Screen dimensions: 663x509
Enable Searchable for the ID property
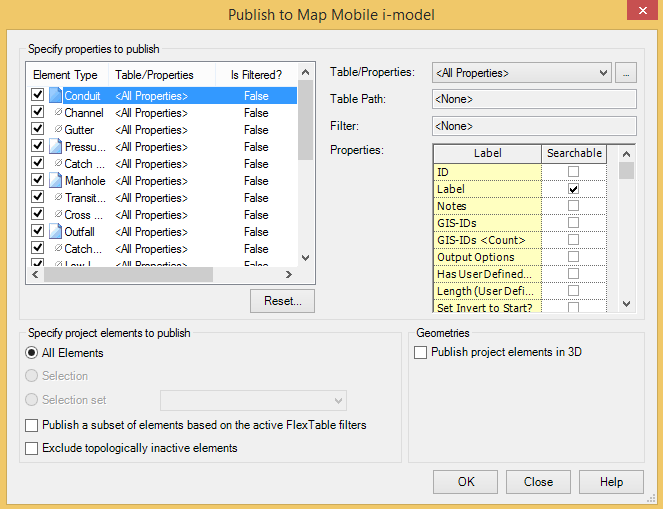point(573,172)
